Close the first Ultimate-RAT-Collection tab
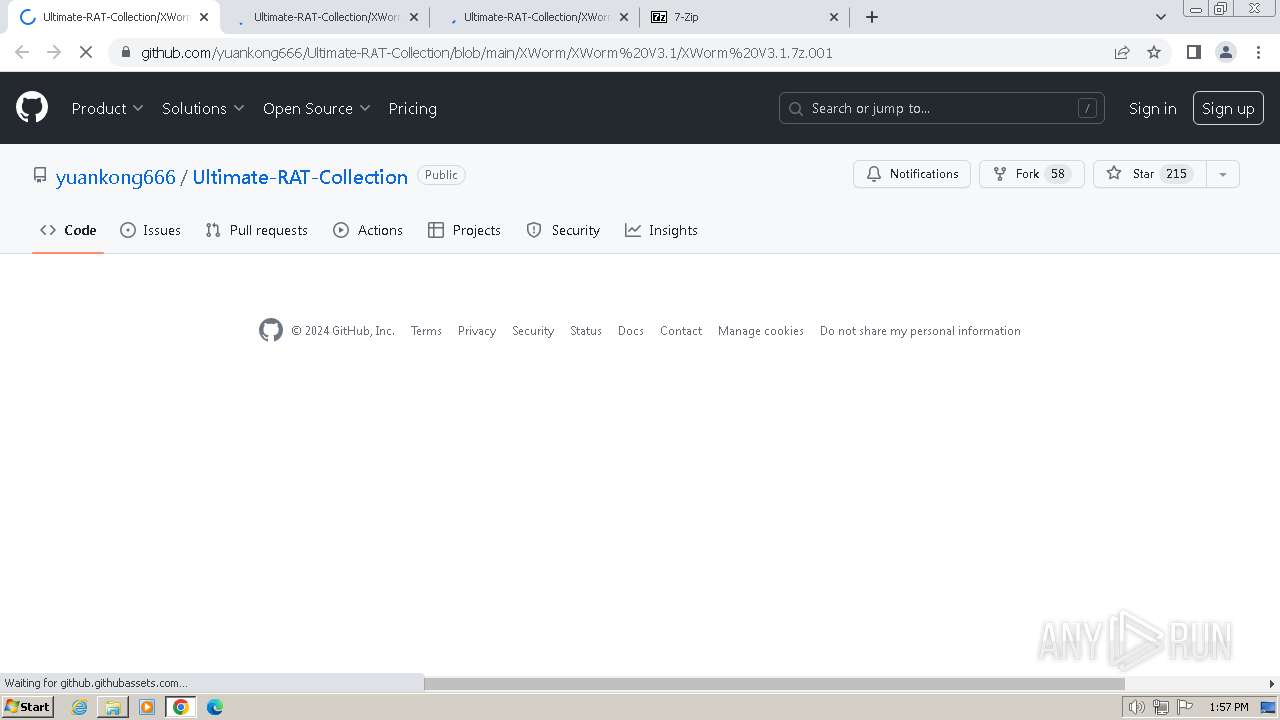1280x720 pixels. 204,17
